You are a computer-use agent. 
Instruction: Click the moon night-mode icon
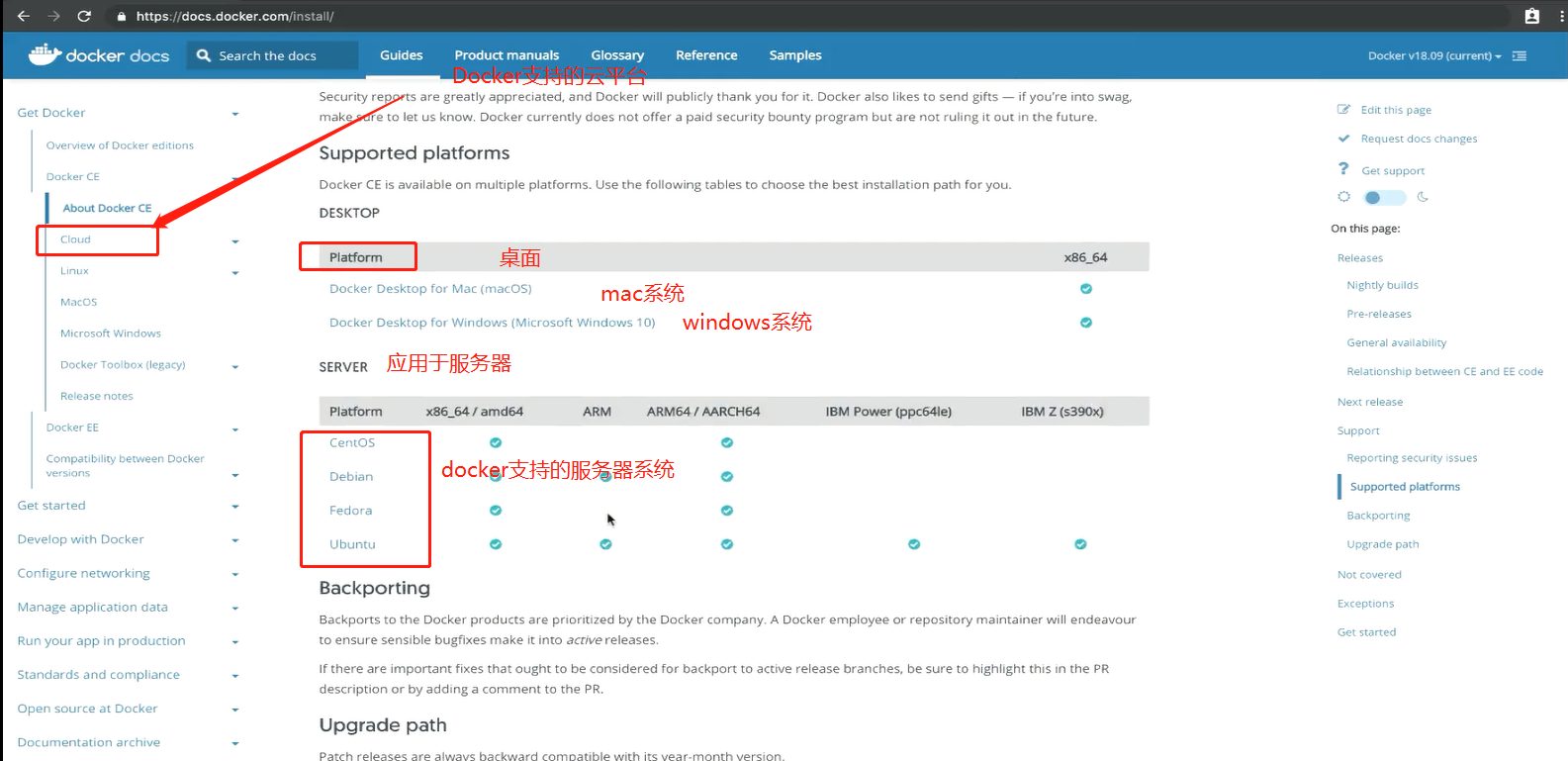(1423, 197)
